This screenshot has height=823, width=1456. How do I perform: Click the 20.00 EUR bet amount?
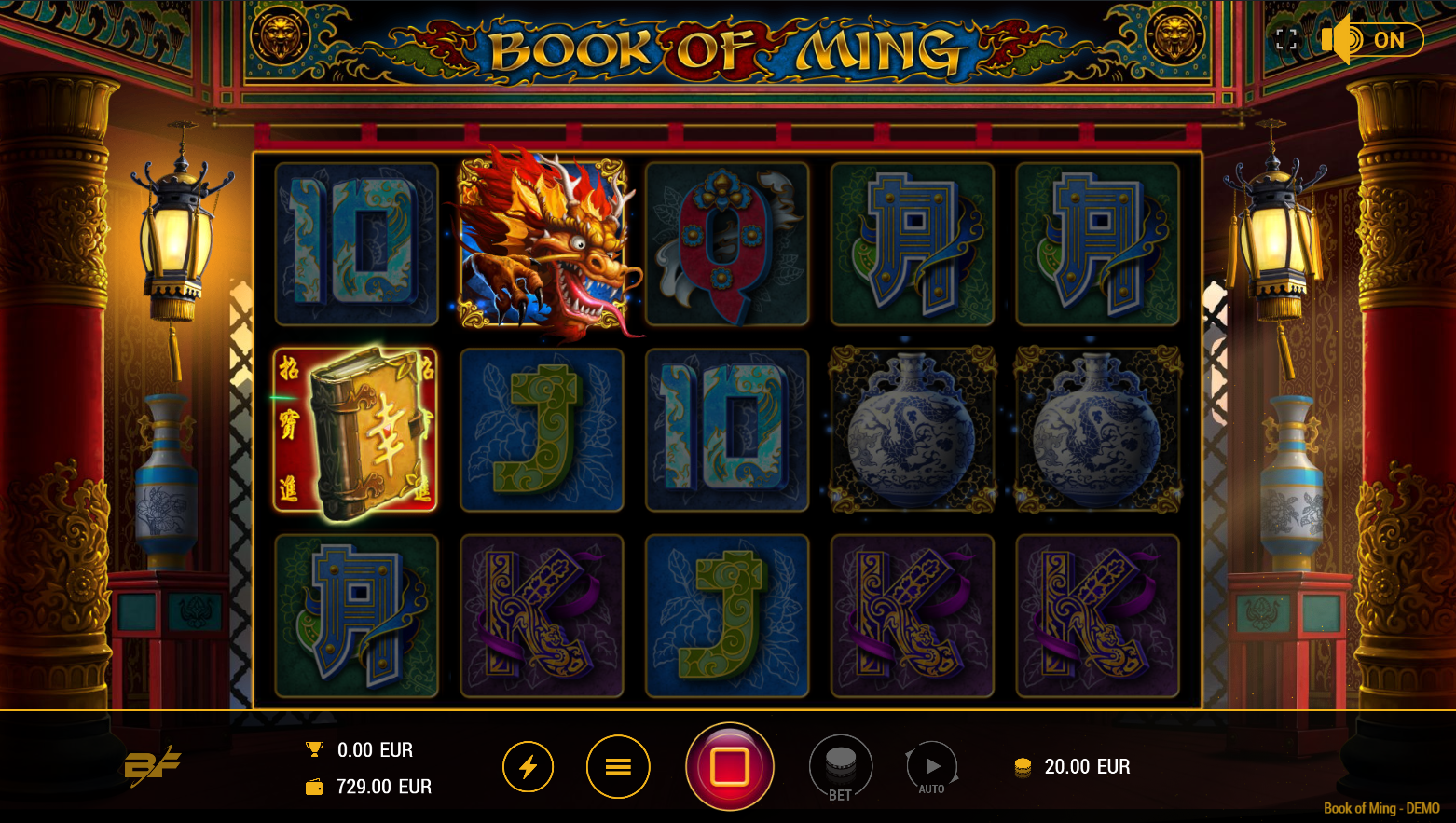(x=1087, y=766)
